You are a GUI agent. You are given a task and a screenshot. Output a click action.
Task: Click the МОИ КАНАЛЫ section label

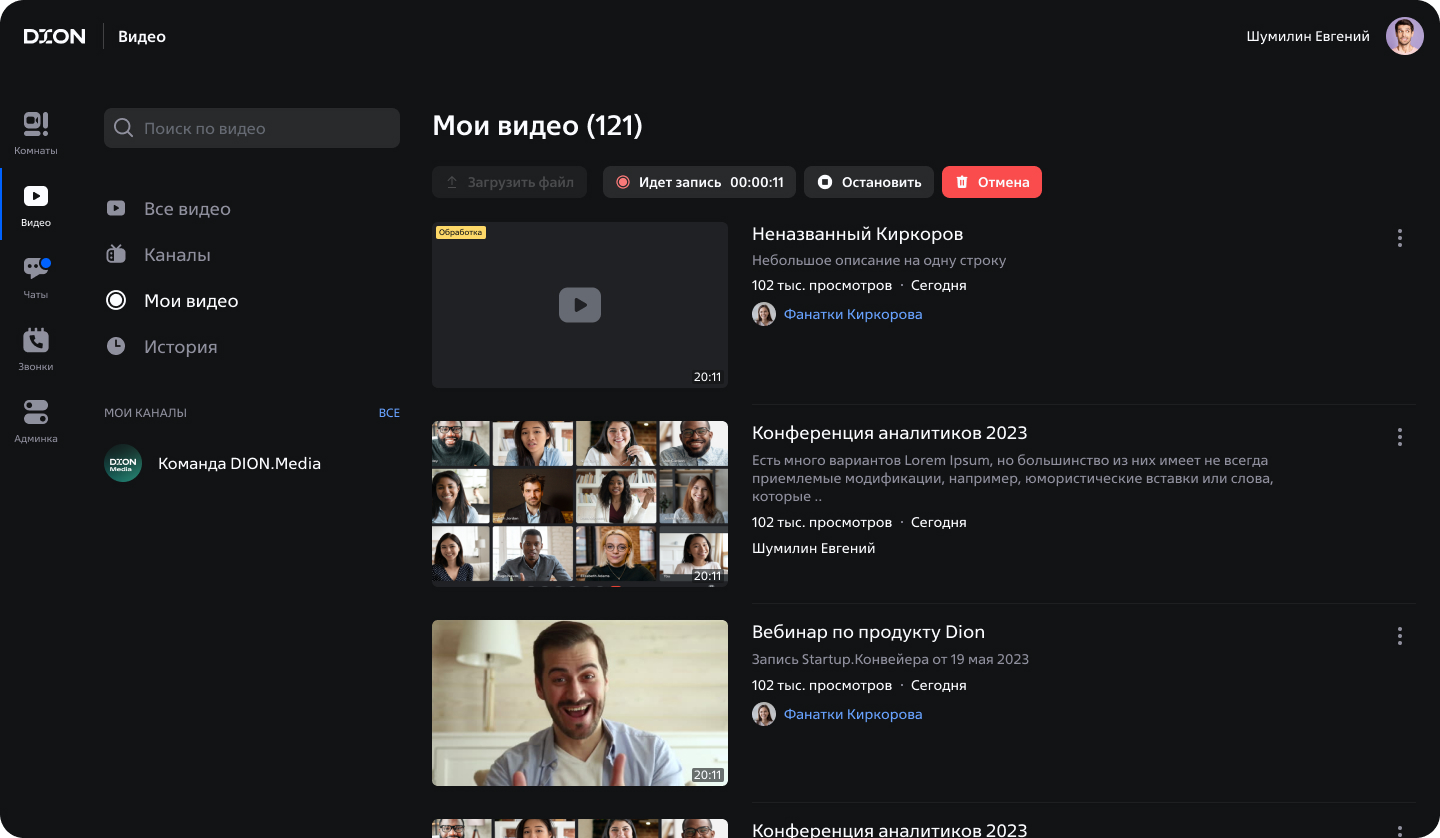pos(145,413)
